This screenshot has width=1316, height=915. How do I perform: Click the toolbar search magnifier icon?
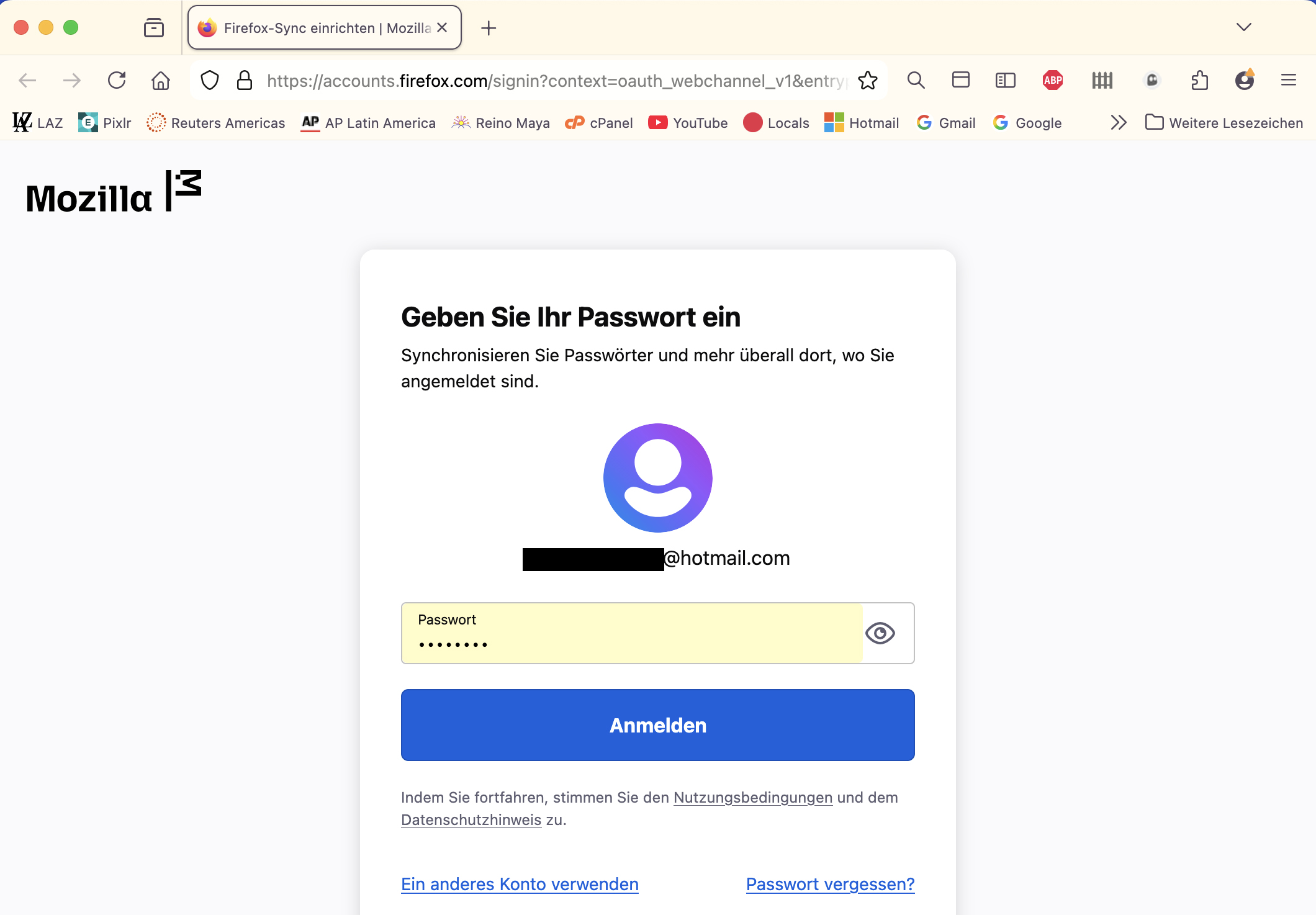916,80
